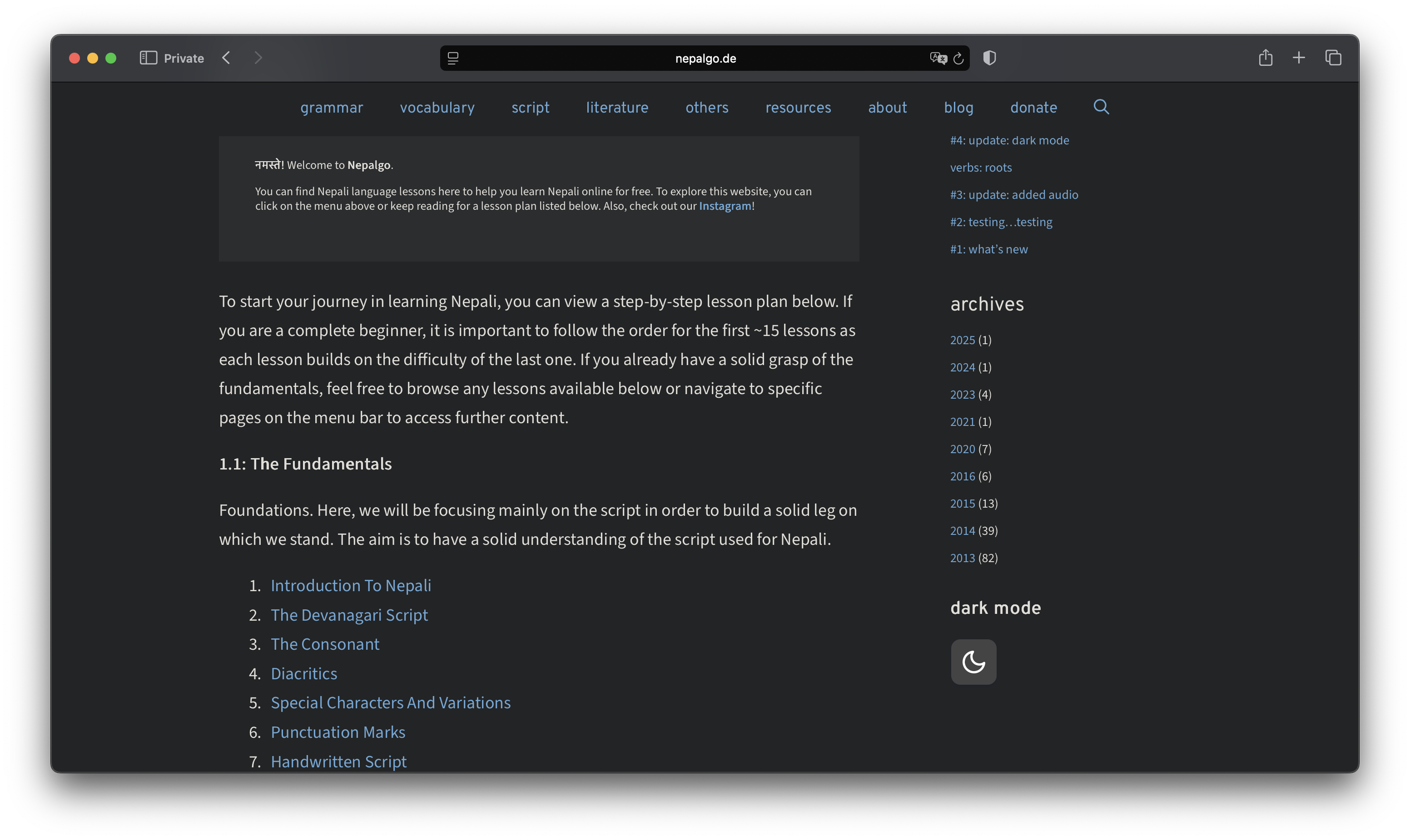The image size is (1410, 840).
Task: Open post '#3: update: added audio'
Action: pos(1014,195)
